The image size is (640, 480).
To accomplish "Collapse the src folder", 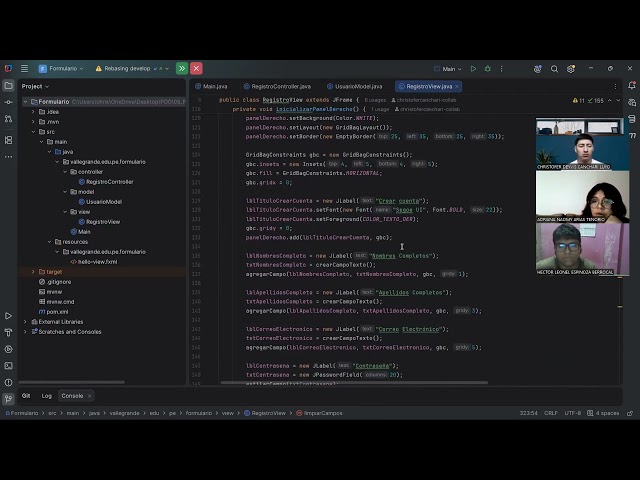I will click(33, 132).
